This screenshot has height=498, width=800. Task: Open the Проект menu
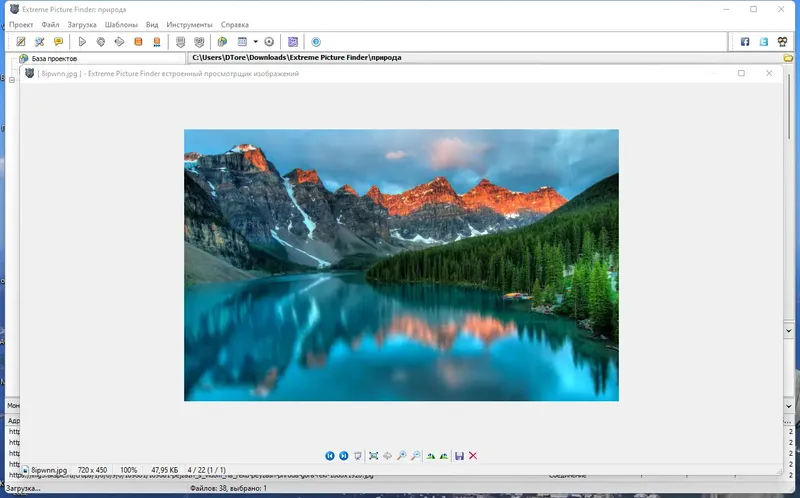tap(21, 24)
